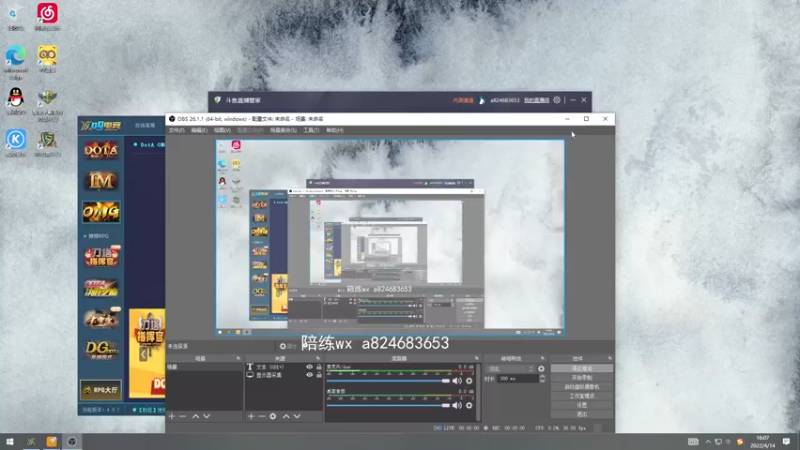Click the 麦克风/Aux volume slider
The width and height of the screenshot is (800, 450).
[x=388, y=381]
